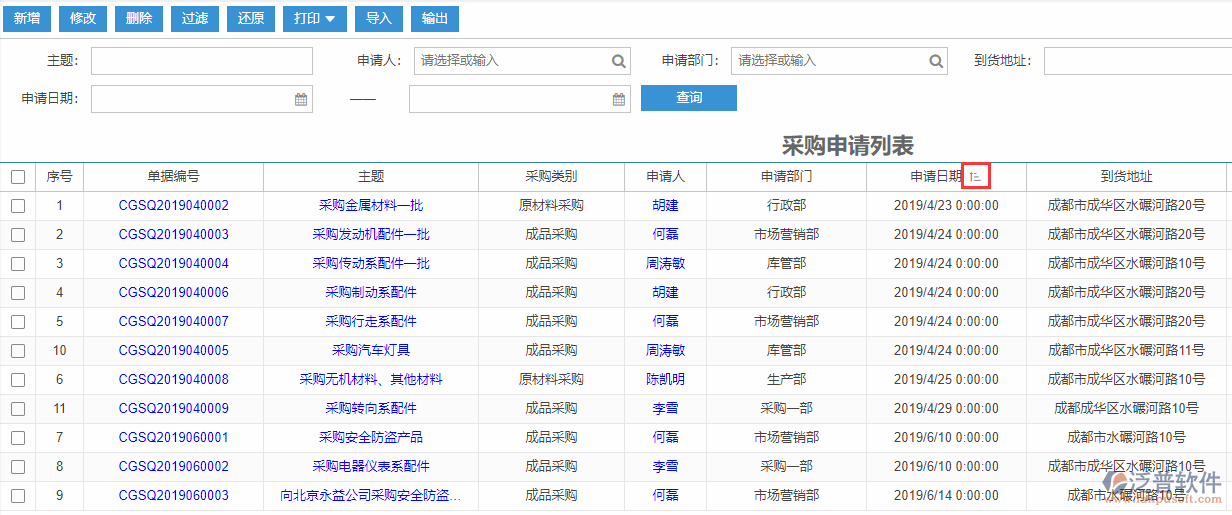Open document link CGSQ2019040003
This screenshot has height=515, width=1232.
coord(174,235)
